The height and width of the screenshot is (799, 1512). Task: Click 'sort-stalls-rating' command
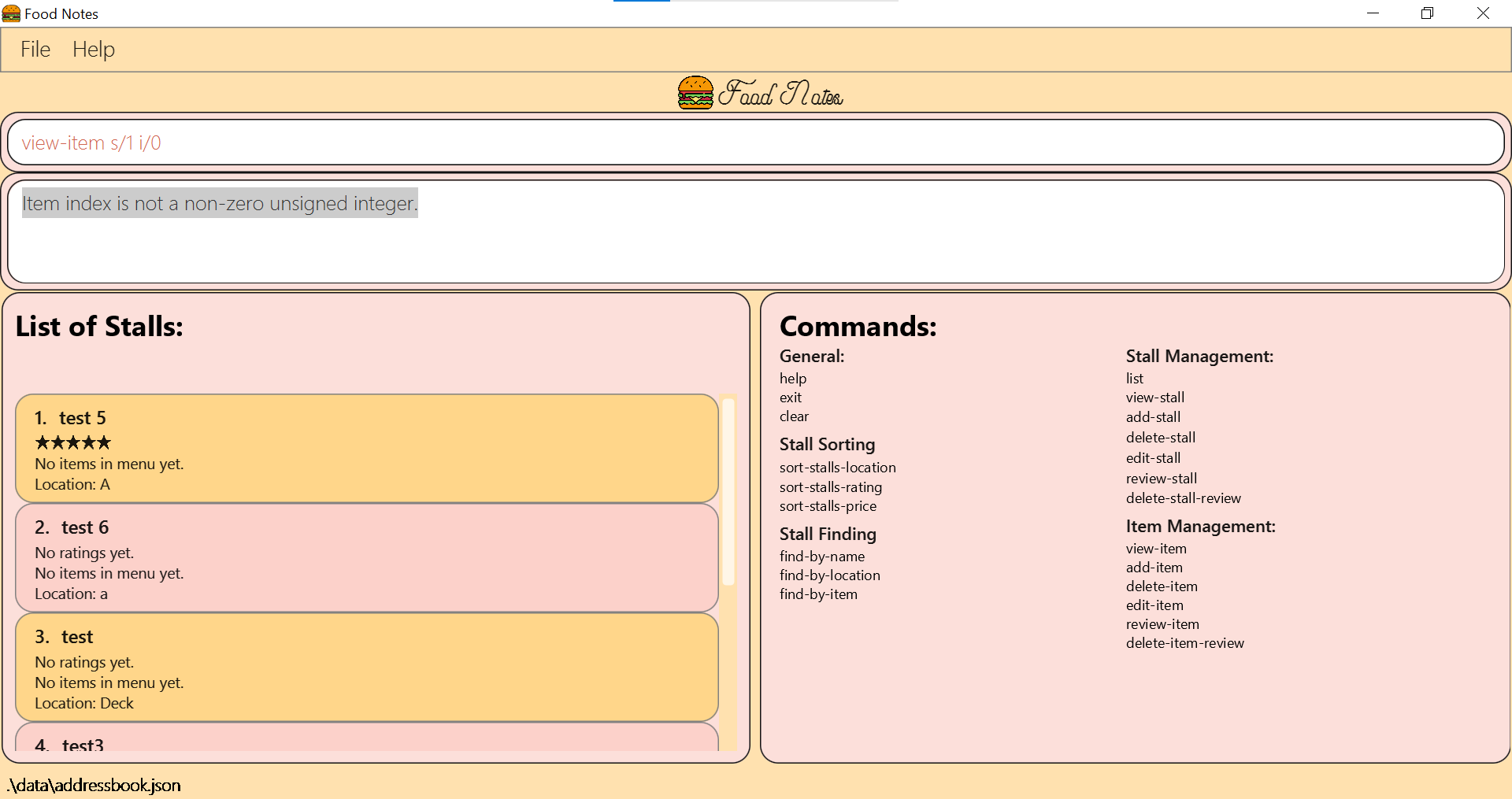coord(831,487)
